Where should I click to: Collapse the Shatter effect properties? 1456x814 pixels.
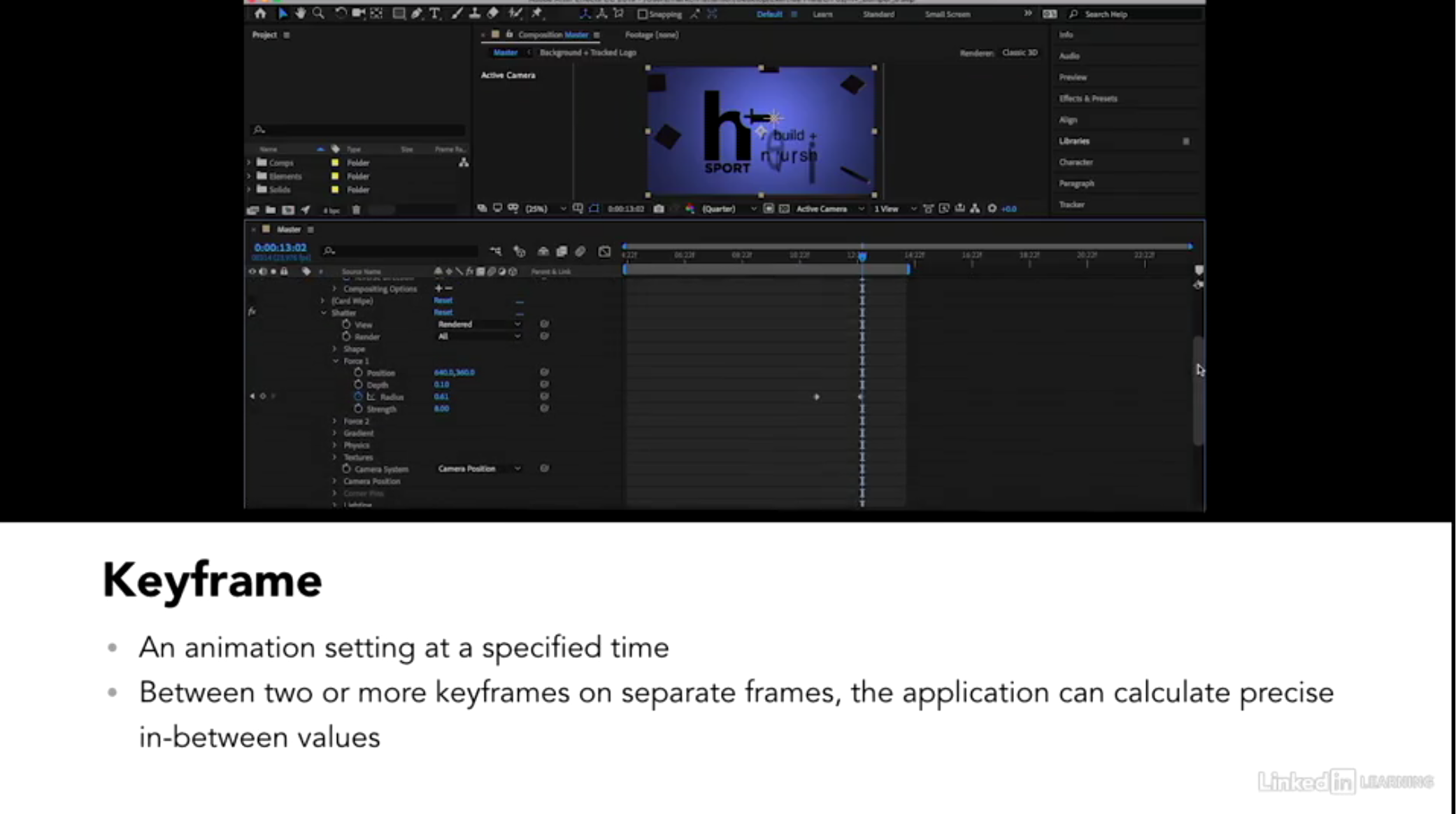click(323, 313)
